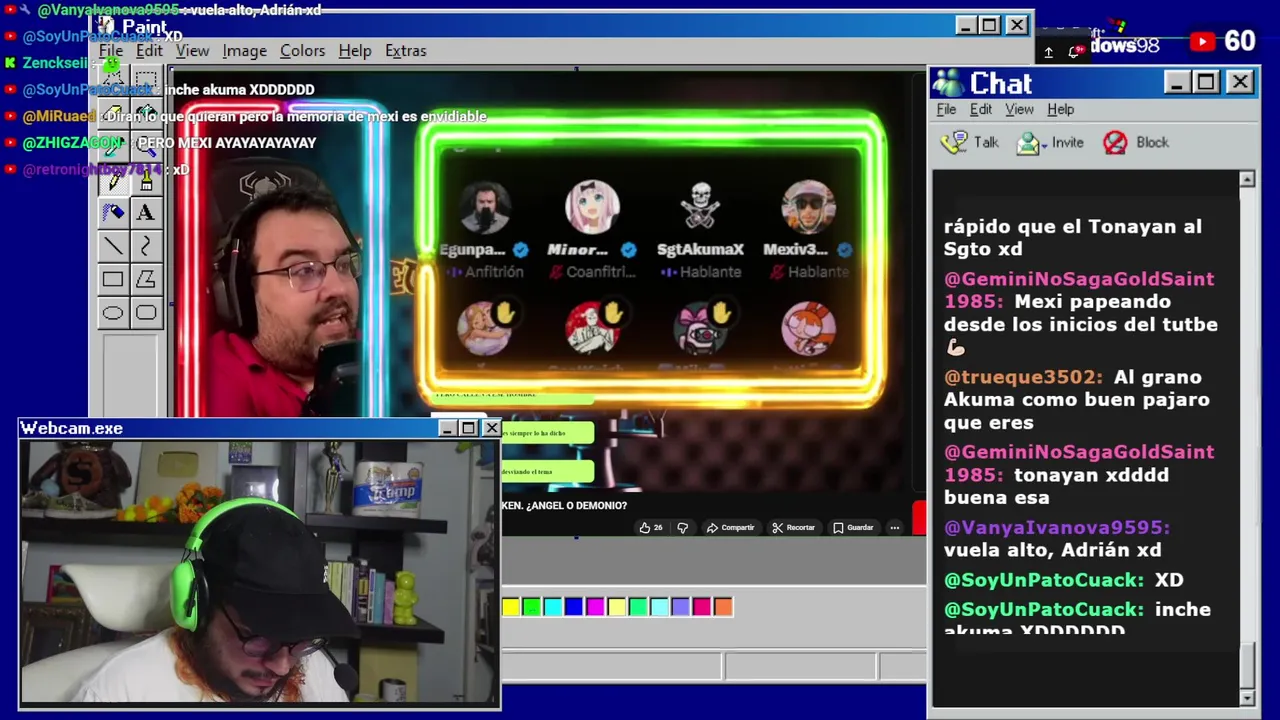Open the three-dots more options on video

click(x=895, y=527)
